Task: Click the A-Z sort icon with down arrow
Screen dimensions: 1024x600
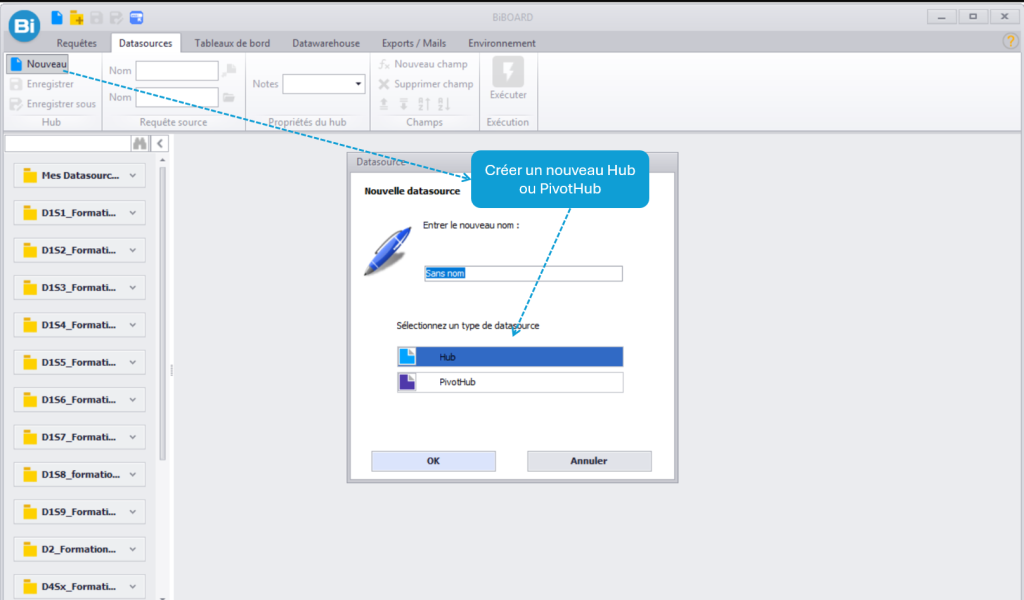Action: 444,104
